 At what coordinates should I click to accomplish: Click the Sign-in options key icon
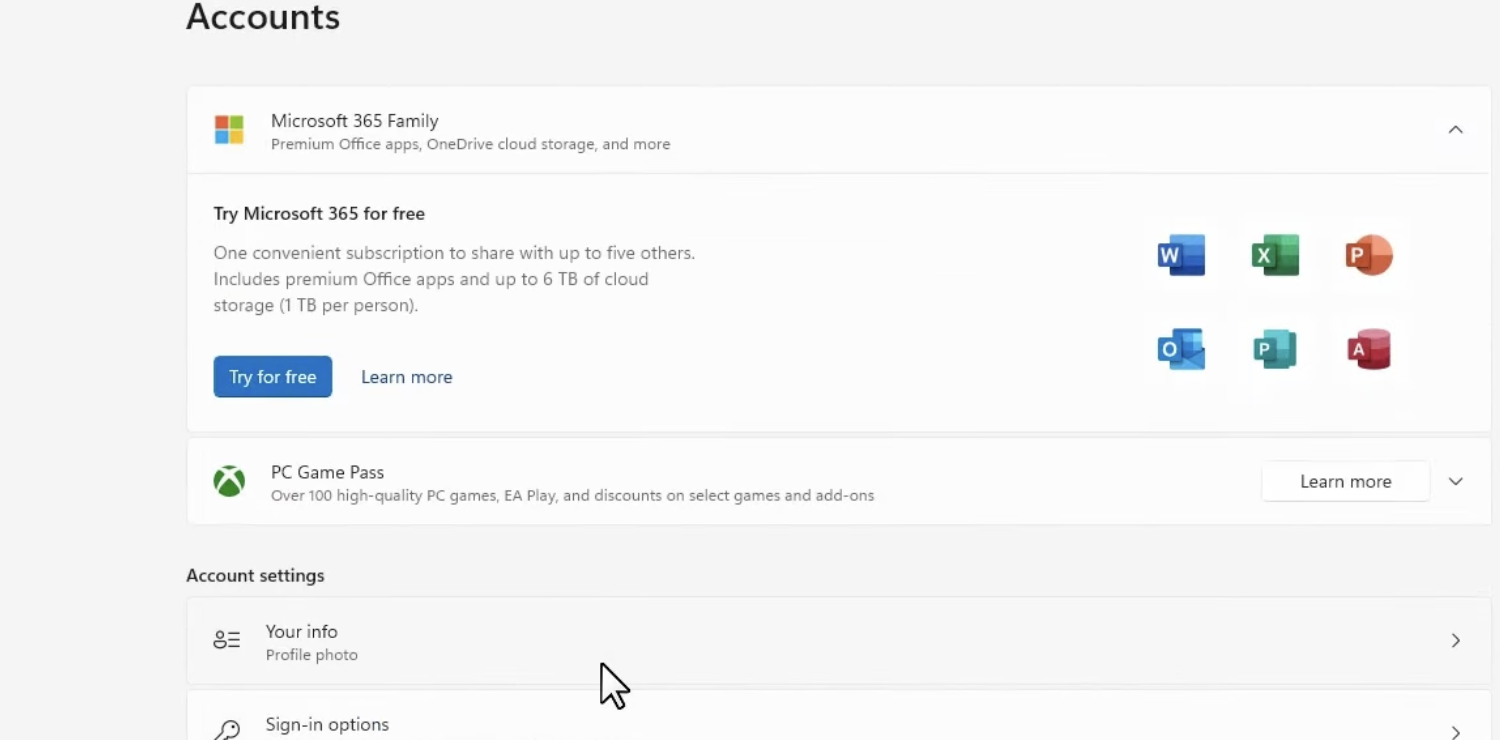[227, 731]
